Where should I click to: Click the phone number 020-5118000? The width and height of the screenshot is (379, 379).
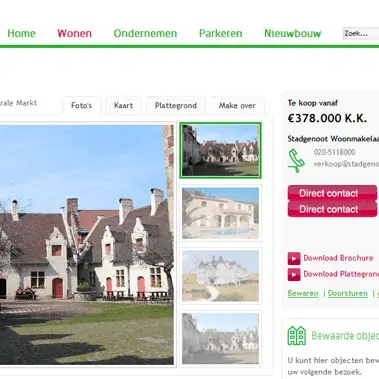334,152
